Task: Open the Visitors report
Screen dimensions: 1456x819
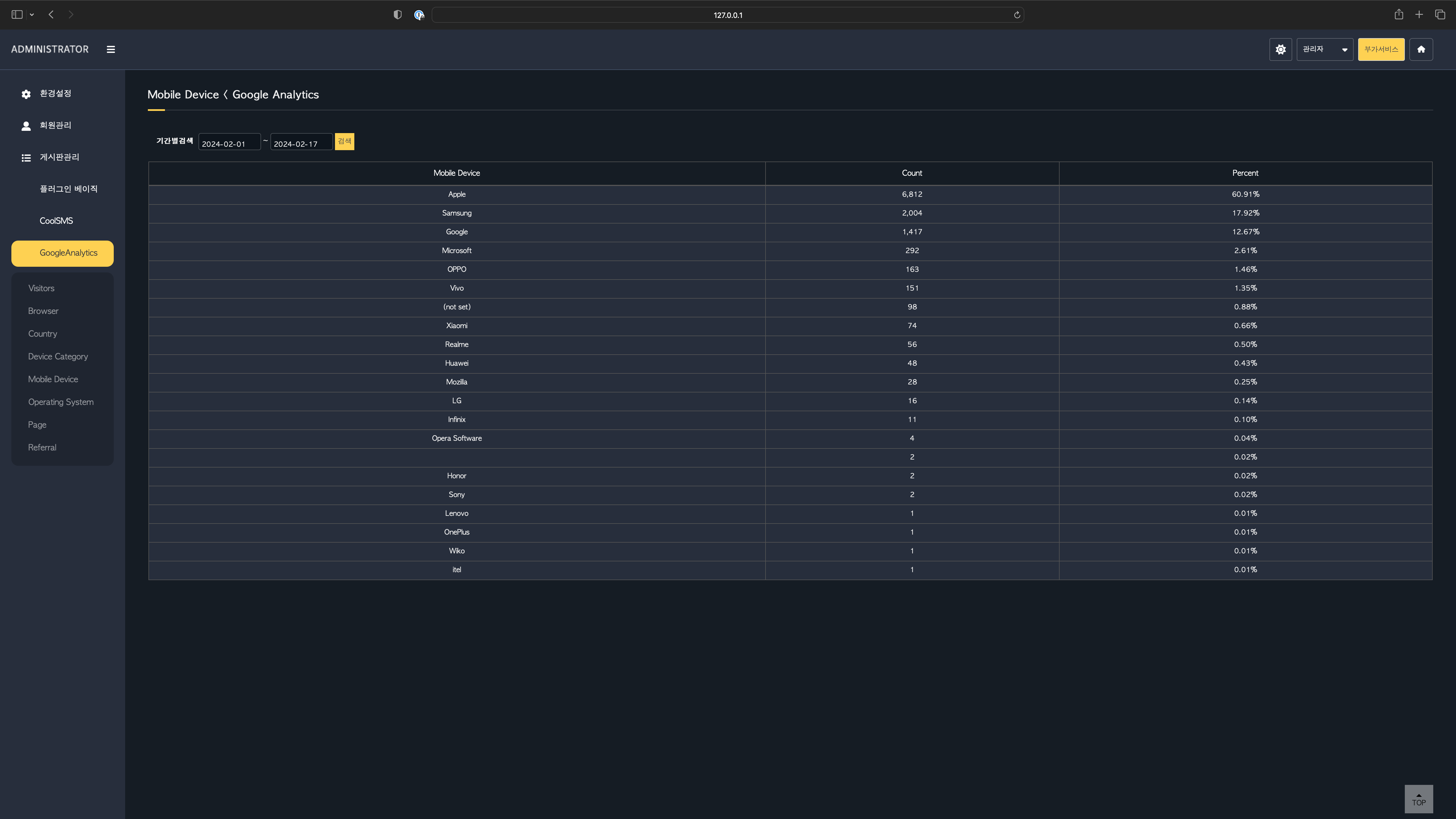Action: click(x=41, y=288)
